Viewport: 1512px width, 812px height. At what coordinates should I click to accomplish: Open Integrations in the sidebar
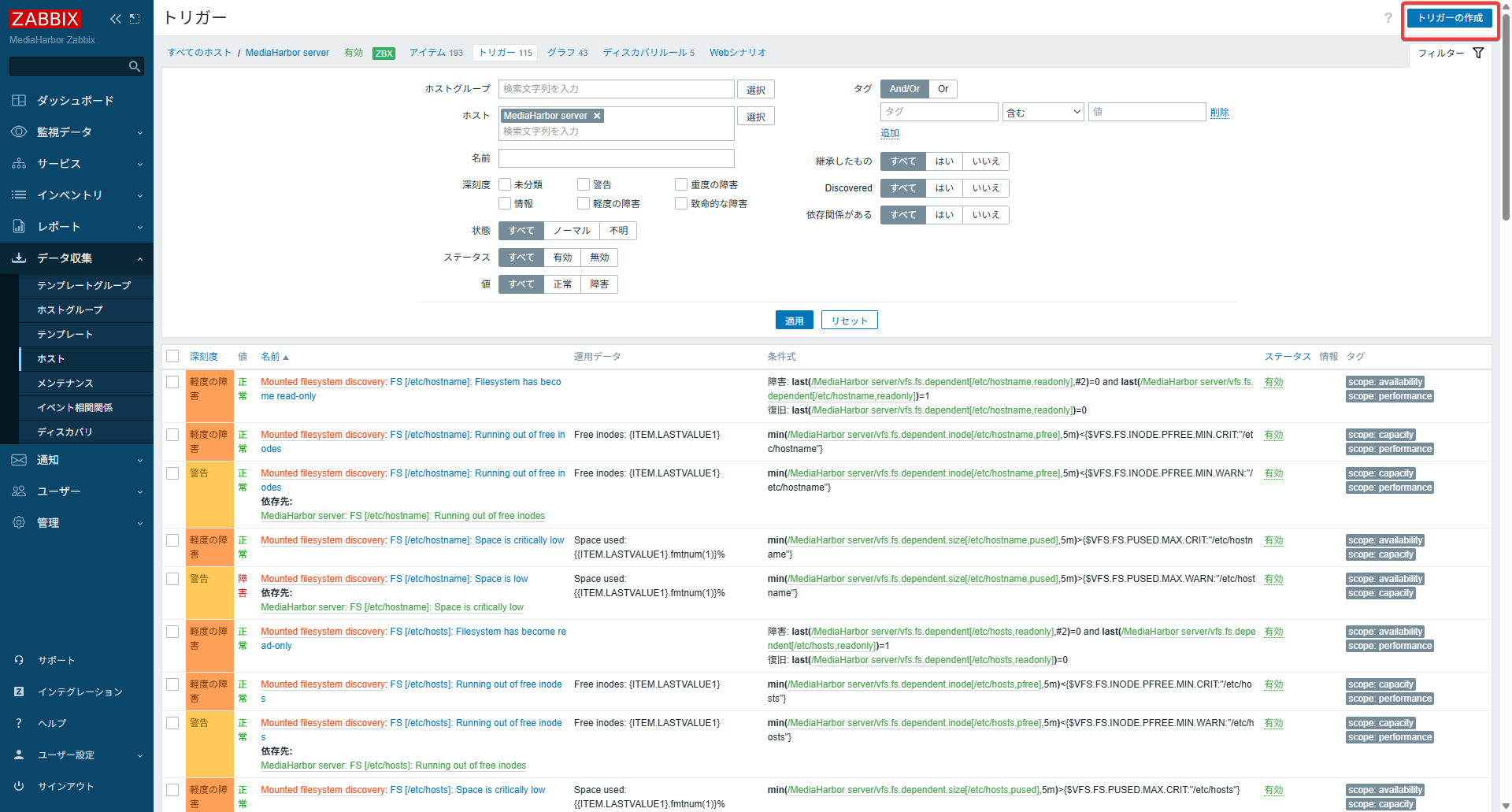tap(80, 691)
